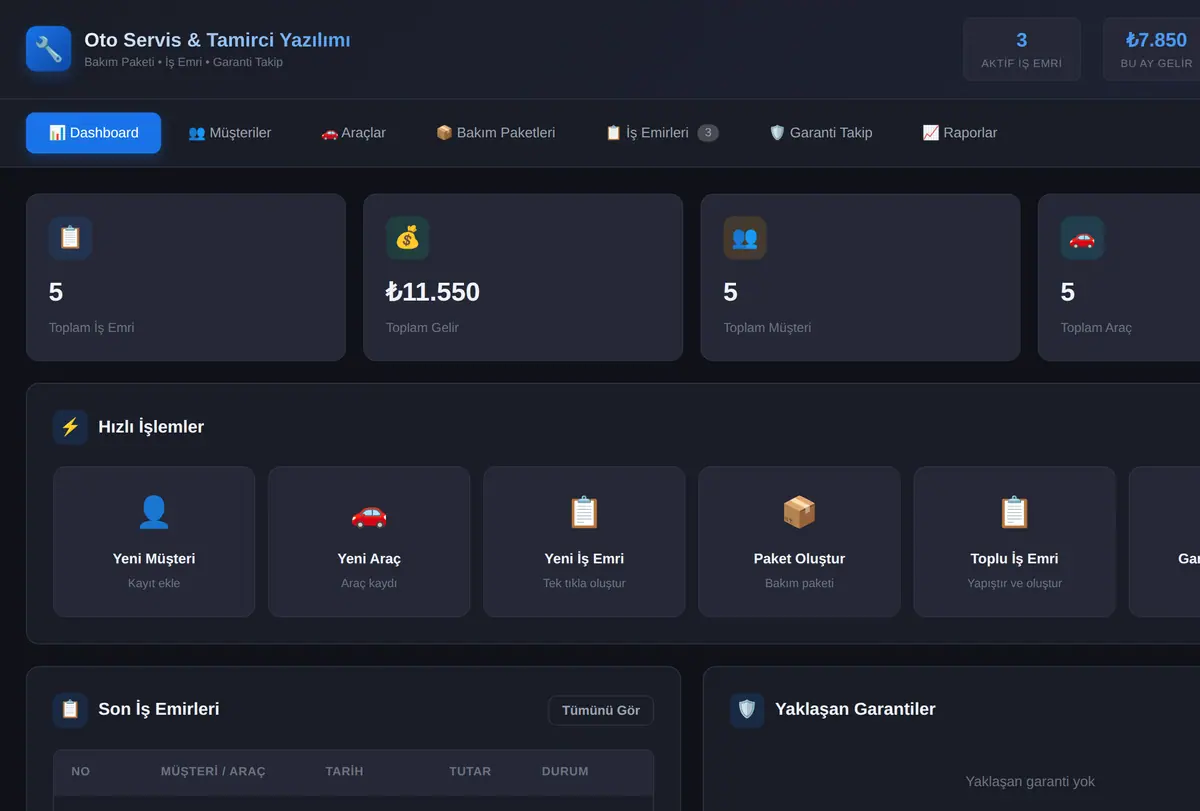The width and height of the screenshot is (1200, 811).
Task: Click the Yaklaşan garanti yok message
Action: click(x=1030, y=782)
